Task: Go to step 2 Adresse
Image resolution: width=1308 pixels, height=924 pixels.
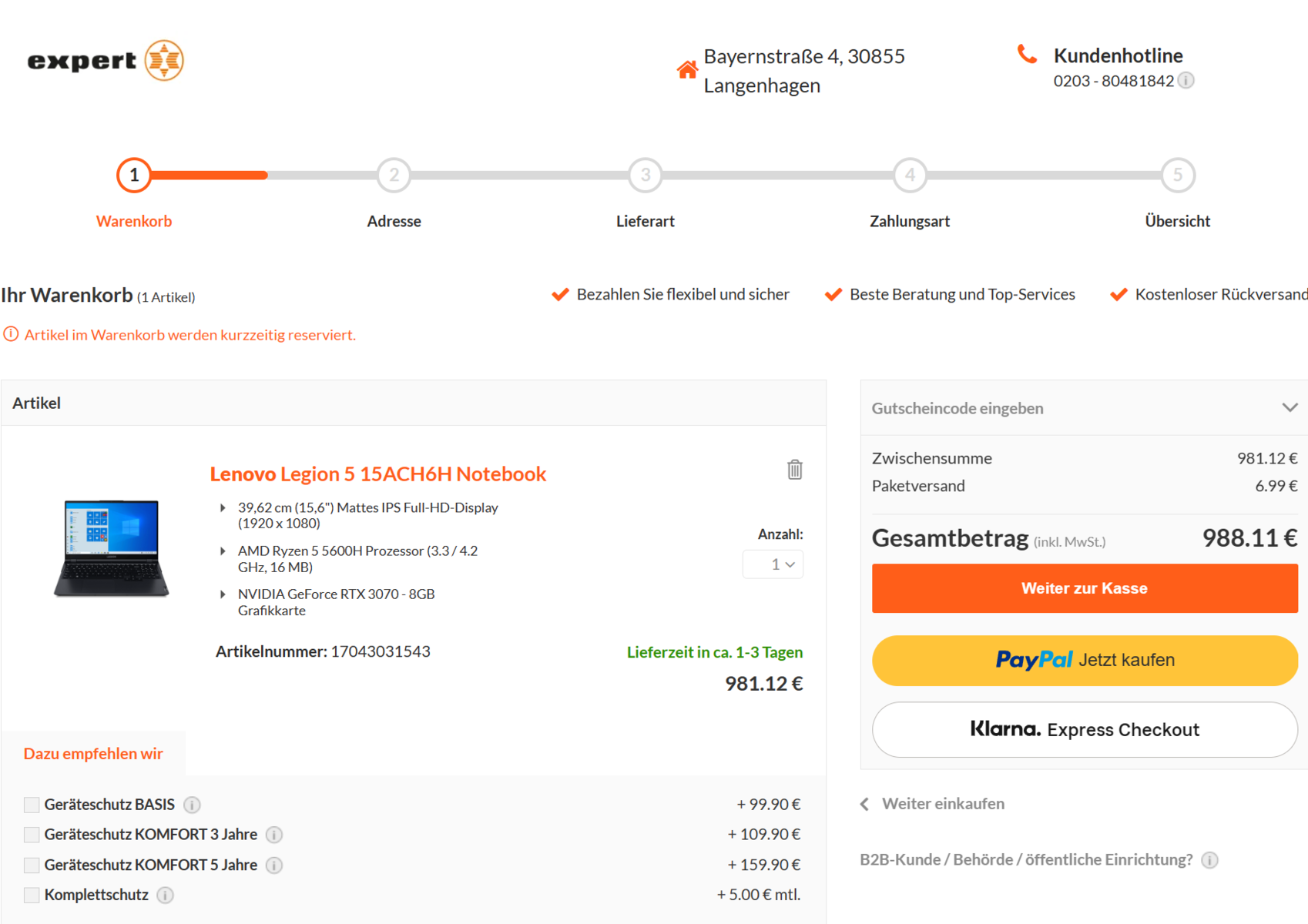Action: click(394, 176)
